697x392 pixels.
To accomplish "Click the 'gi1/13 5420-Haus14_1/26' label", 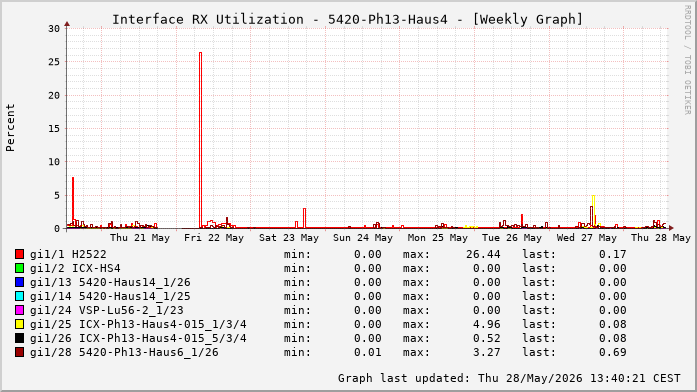I will pos(110,282).
